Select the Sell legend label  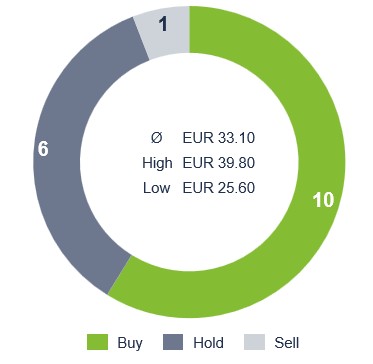[x=287, y=343]
